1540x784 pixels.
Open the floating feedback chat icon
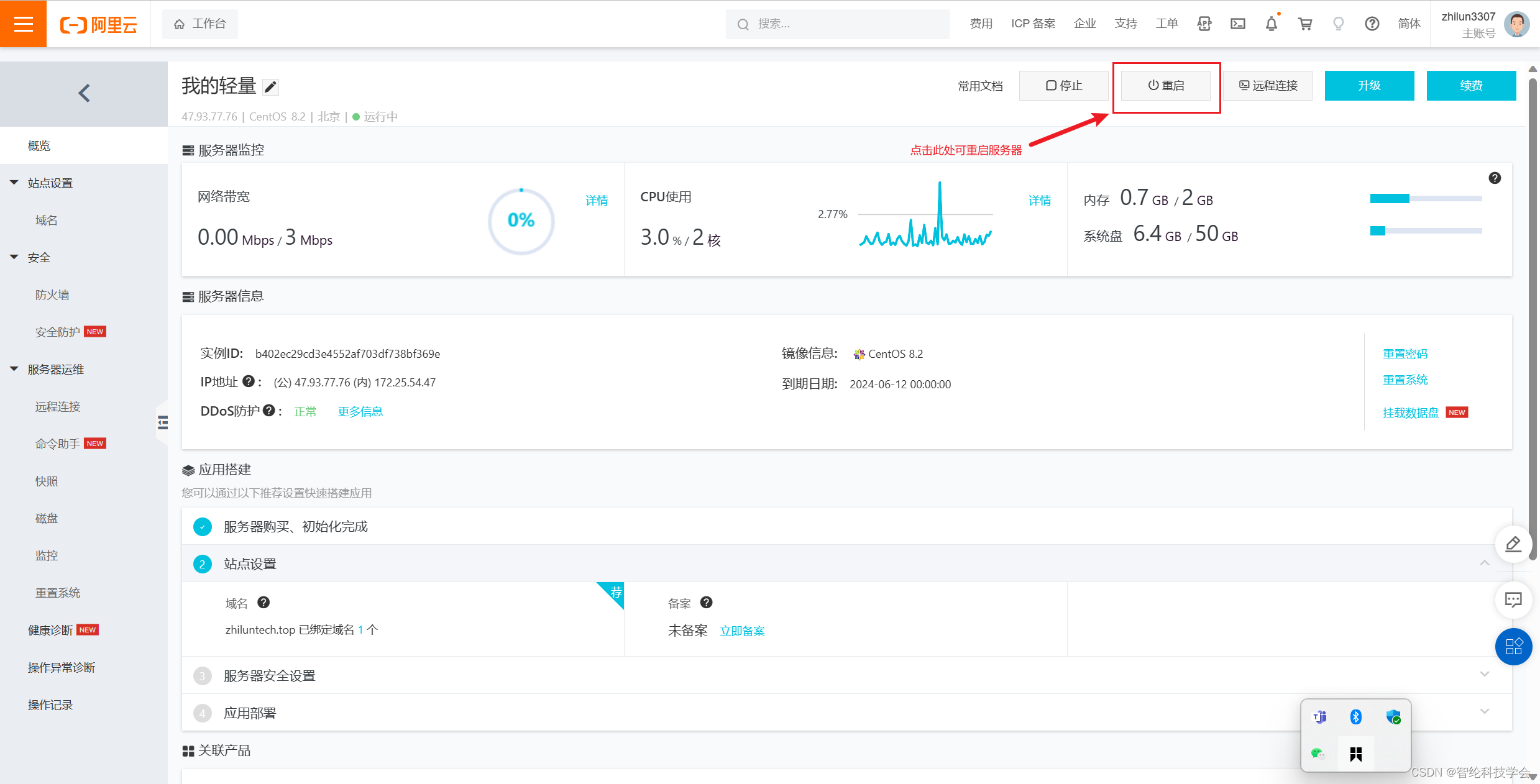(x=1513, y=600)
